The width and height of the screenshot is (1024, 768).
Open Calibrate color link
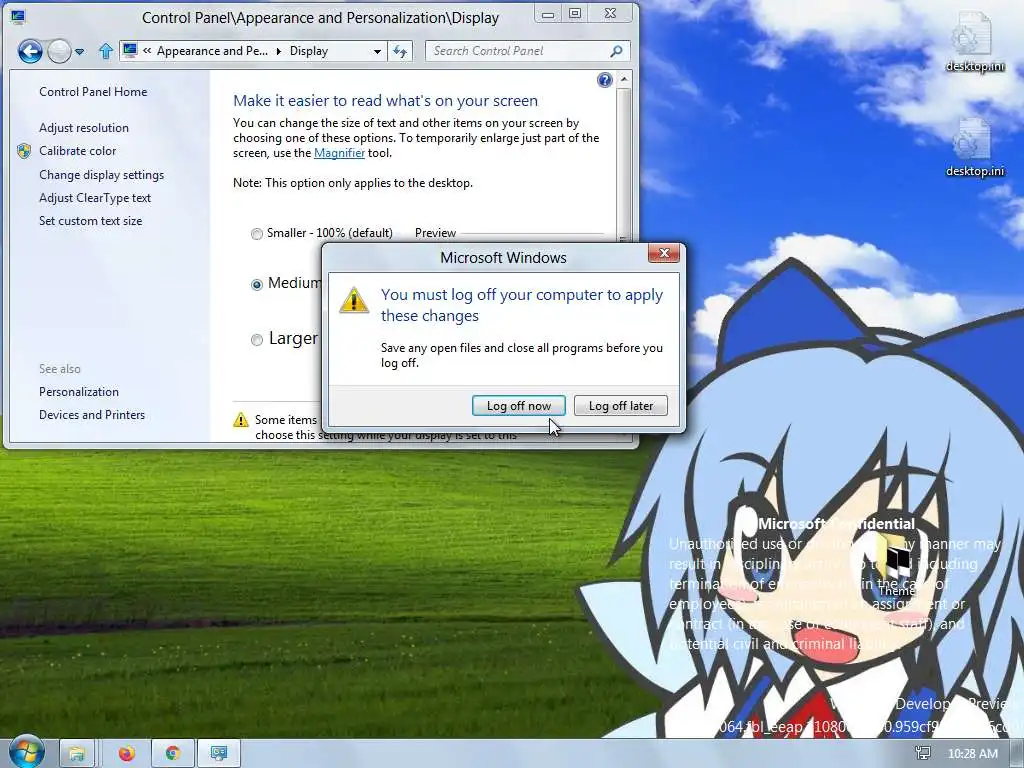[x=78, y=151]
